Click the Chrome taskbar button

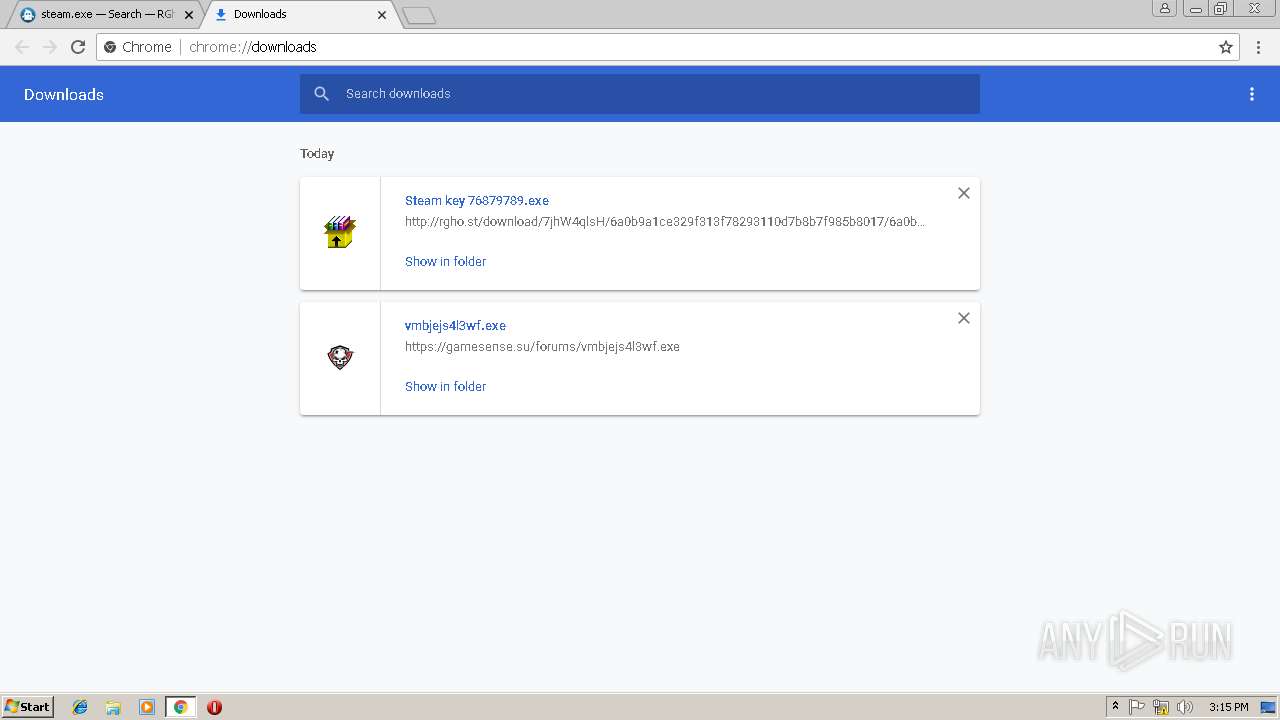pos(180,707)
